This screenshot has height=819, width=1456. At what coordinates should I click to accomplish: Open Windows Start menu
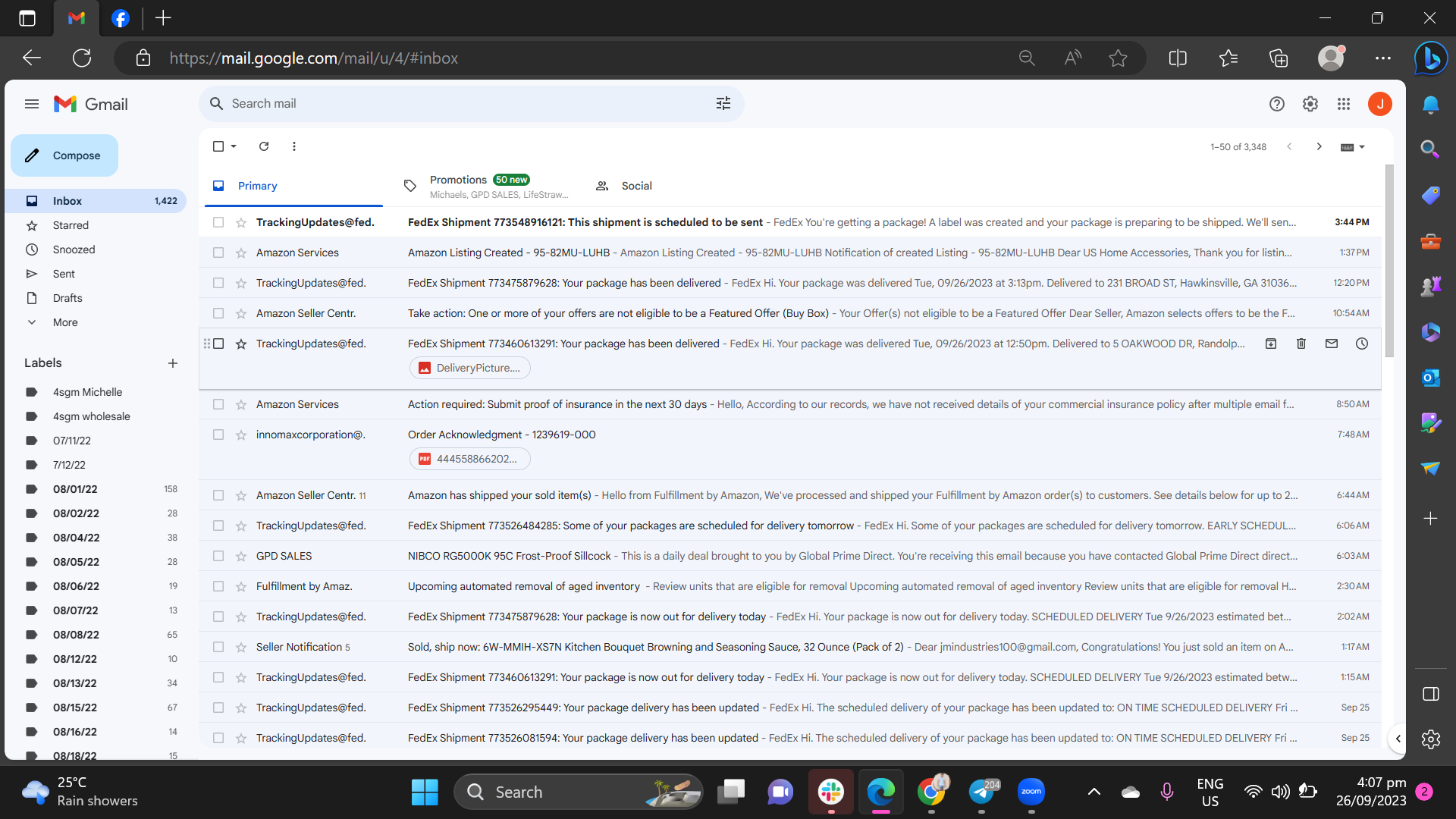(425, 792)
